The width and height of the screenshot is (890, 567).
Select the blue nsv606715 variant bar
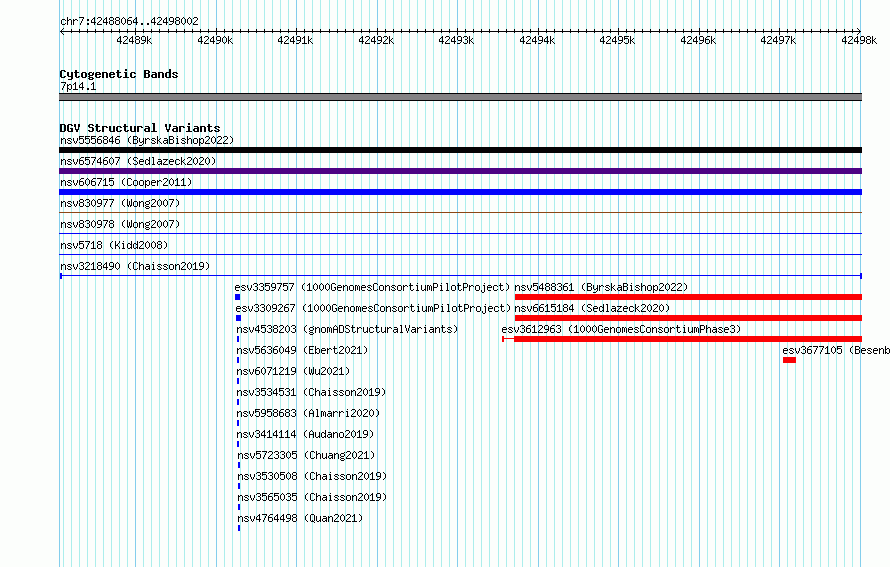click(x=460, y=192)
